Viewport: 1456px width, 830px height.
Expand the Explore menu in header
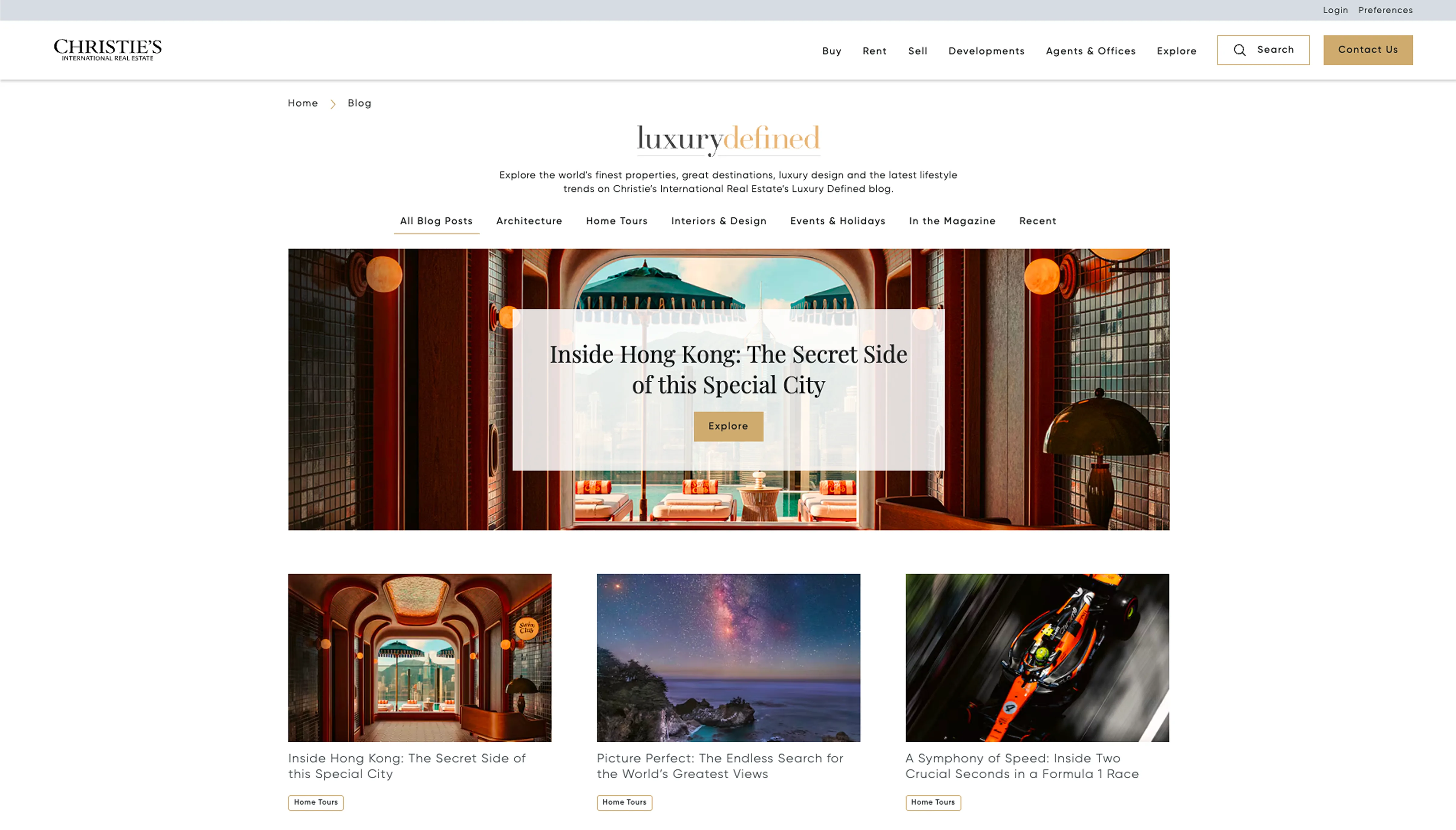1176,51
